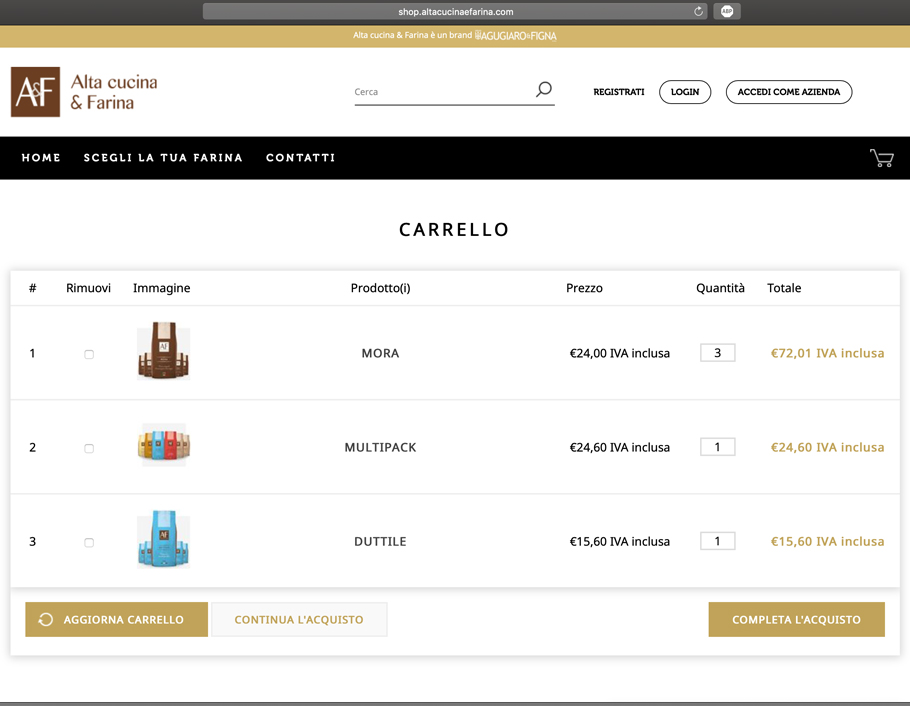Open the DUTTILE product thumbnail
The width and height of the screenshot is (910, 706).
[x=164, y=539]
